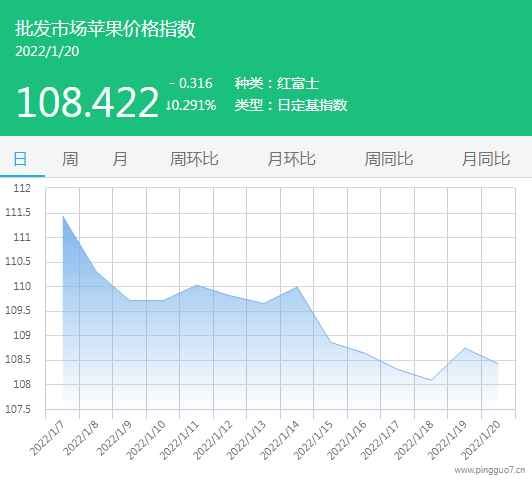Viewport: 532px width, 481px height.
Task: Click the 2022/1/18 lowest chart point
Action: tap(431, 380)
